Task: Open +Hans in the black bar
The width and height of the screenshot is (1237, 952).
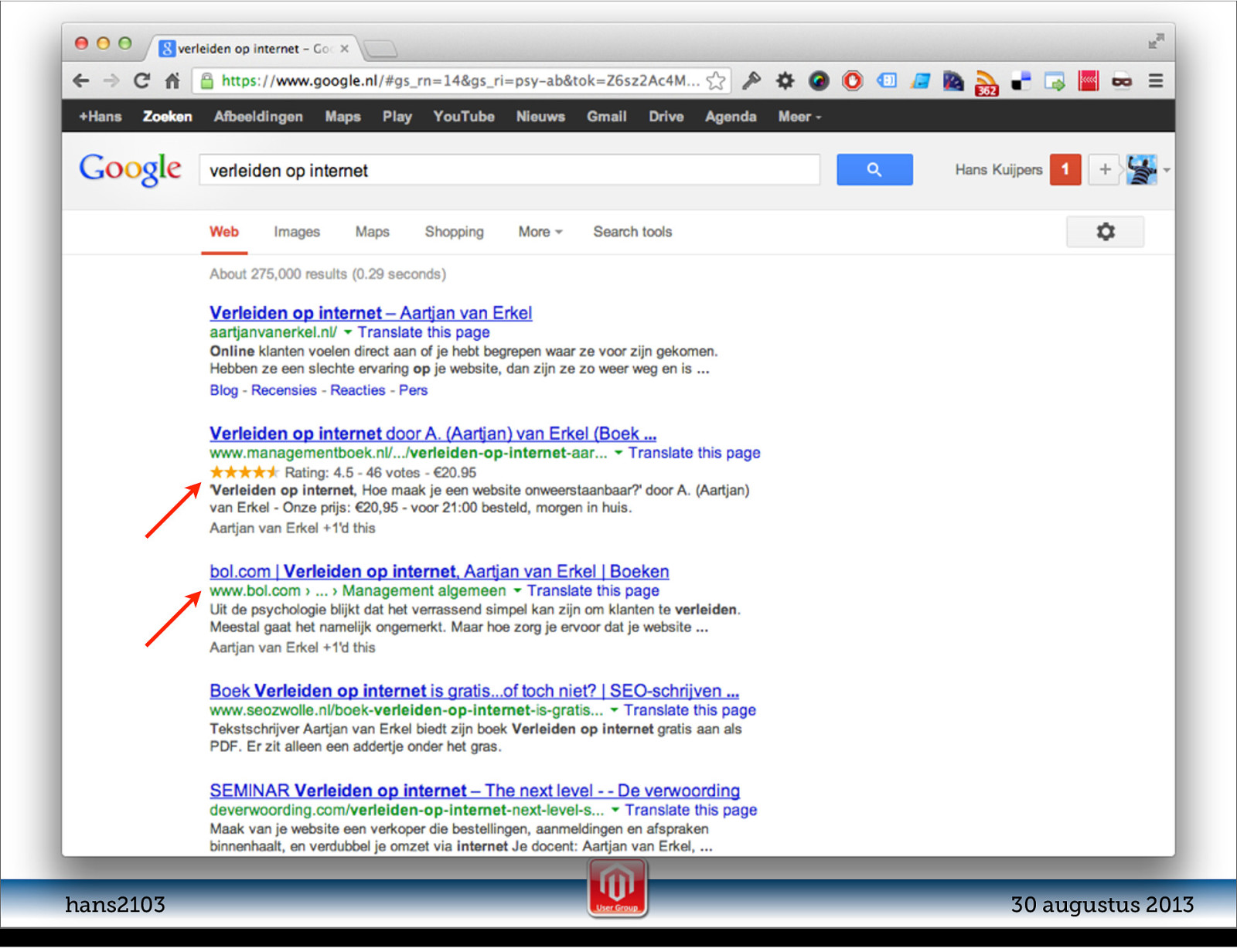Action: [101, 117]
